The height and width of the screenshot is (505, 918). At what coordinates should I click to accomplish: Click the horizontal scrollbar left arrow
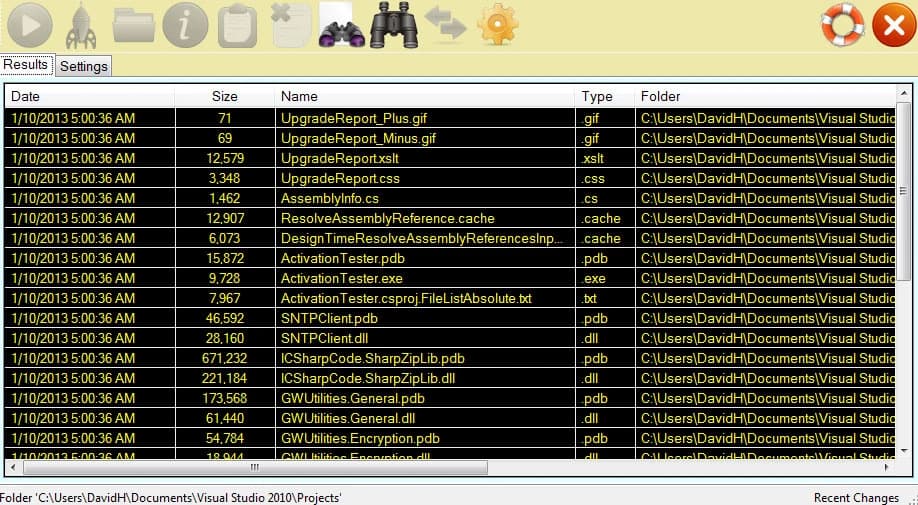click(13, 467)
